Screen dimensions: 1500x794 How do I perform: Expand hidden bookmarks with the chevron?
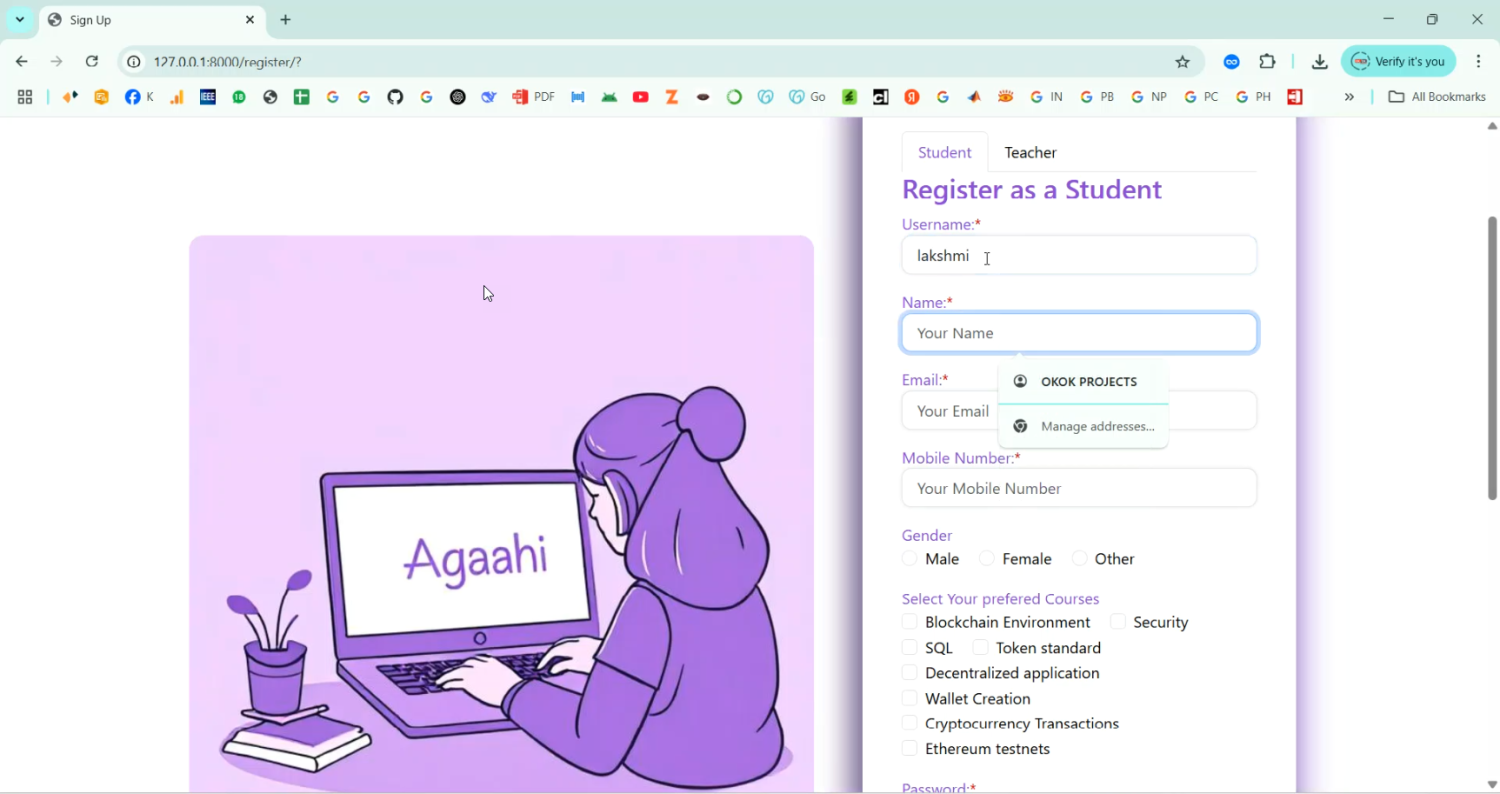[1349, 96]
